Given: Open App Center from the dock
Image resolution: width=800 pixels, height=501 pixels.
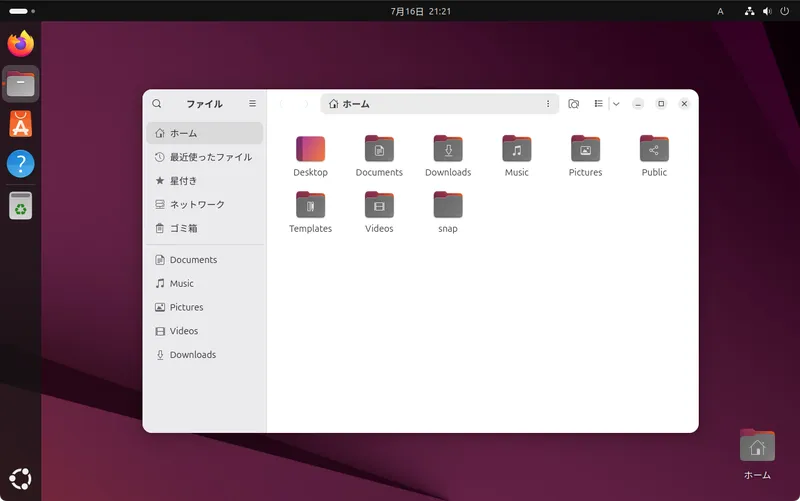Looking at the screenshot, I should pos(20,124).
